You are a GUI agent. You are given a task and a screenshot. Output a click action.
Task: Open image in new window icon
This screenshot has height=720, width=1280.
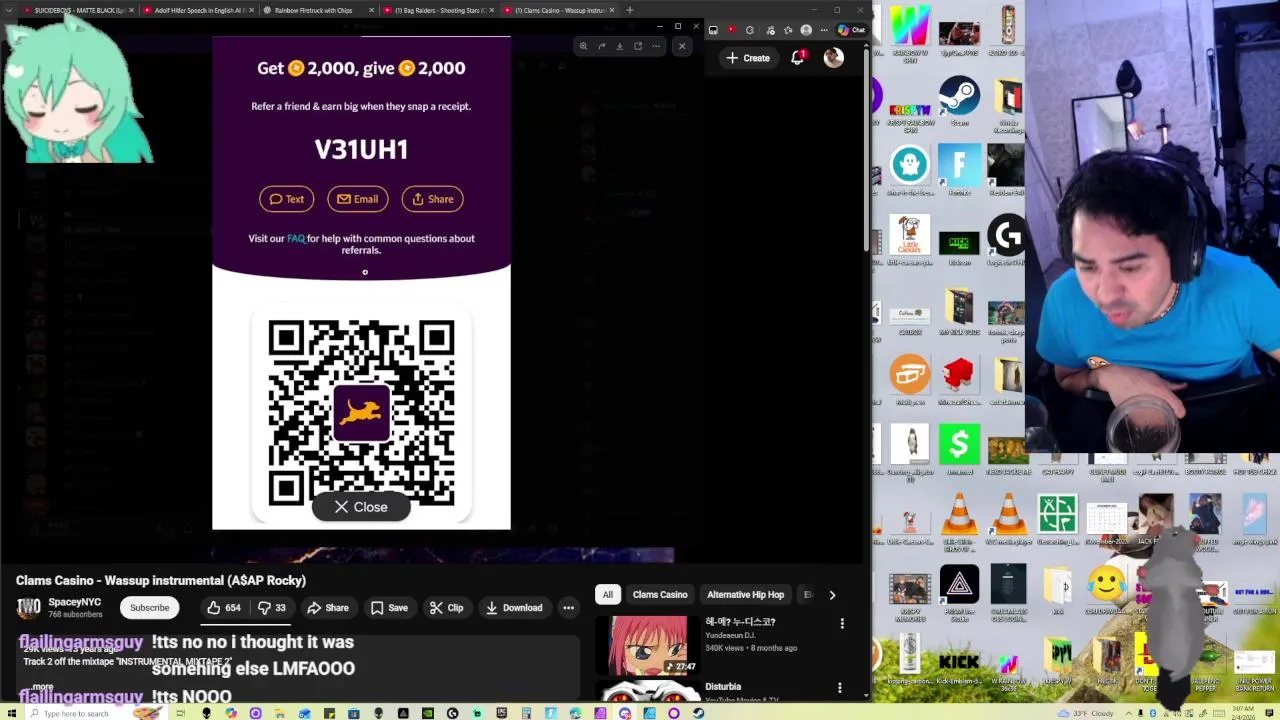[637, 46]
